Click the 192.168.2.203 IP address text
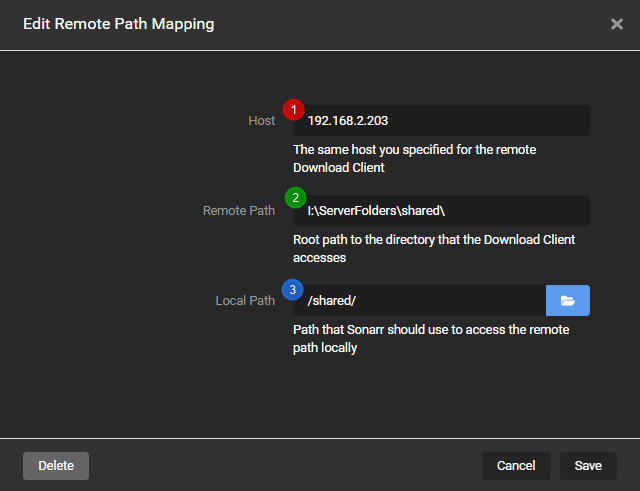This screenshot has width=640, height=491. click(348, 121)
